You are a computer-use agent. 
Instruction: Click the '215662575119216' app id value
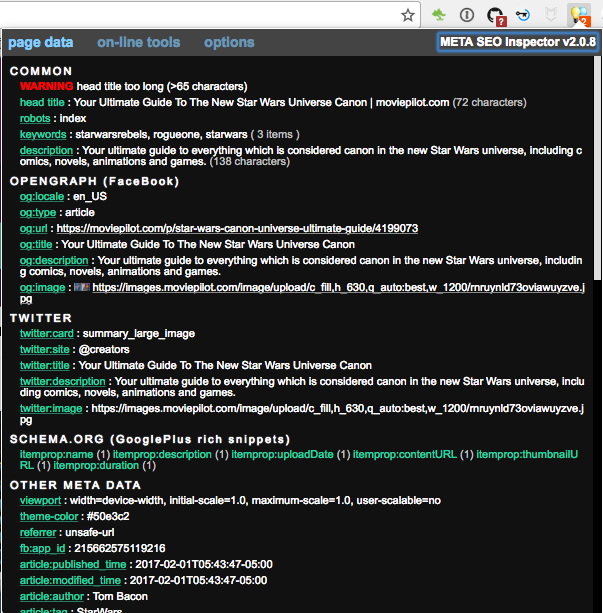click(120, 549)
